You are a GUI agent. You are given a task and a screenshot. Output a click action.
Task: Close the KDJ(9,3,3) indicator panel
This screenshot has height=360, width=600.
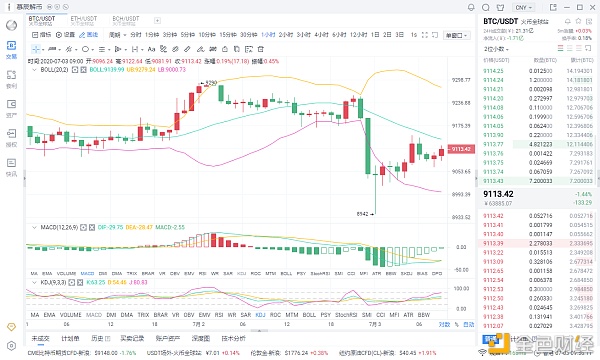pyautogui.click(x=80, y=282)
